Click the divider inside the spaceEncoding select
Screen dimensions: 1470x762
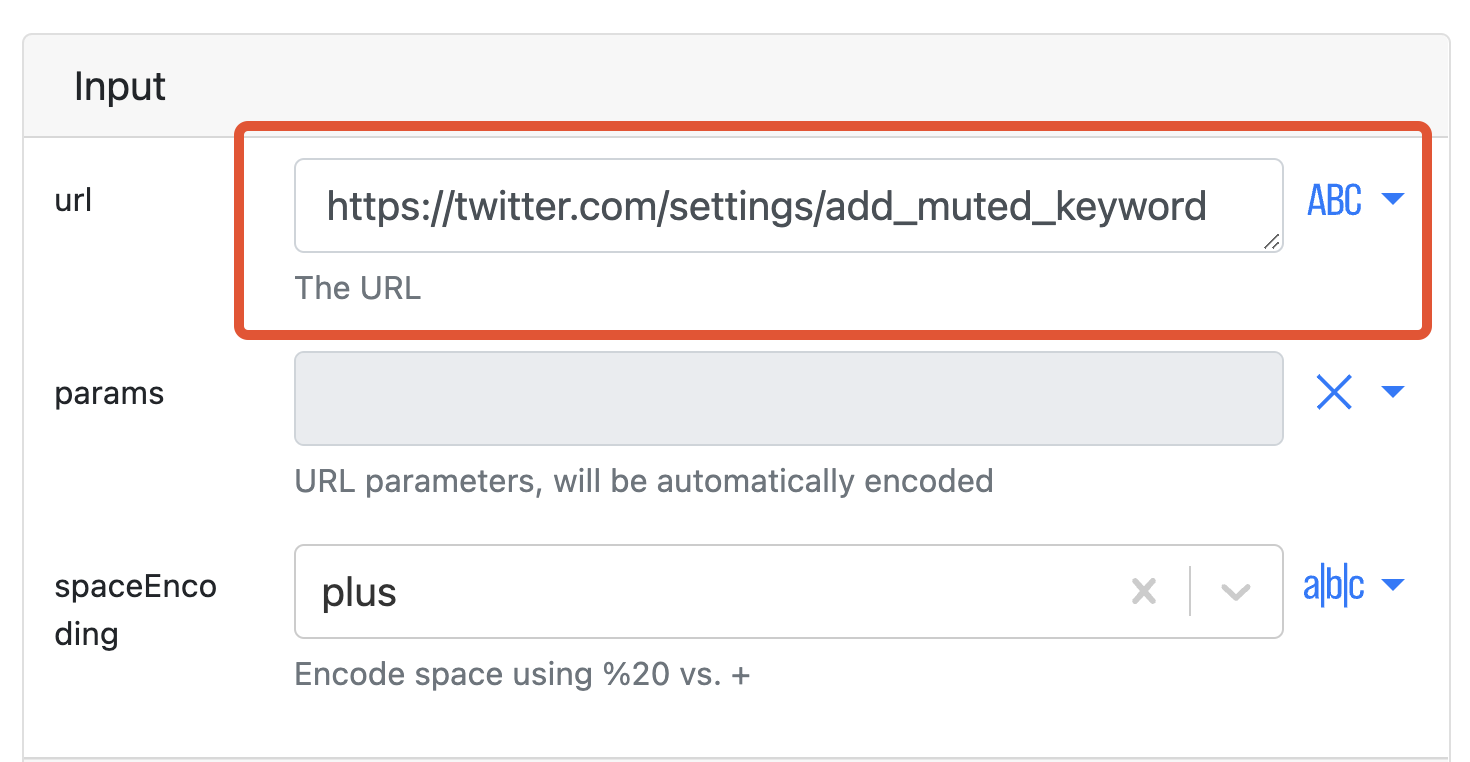1190,592
